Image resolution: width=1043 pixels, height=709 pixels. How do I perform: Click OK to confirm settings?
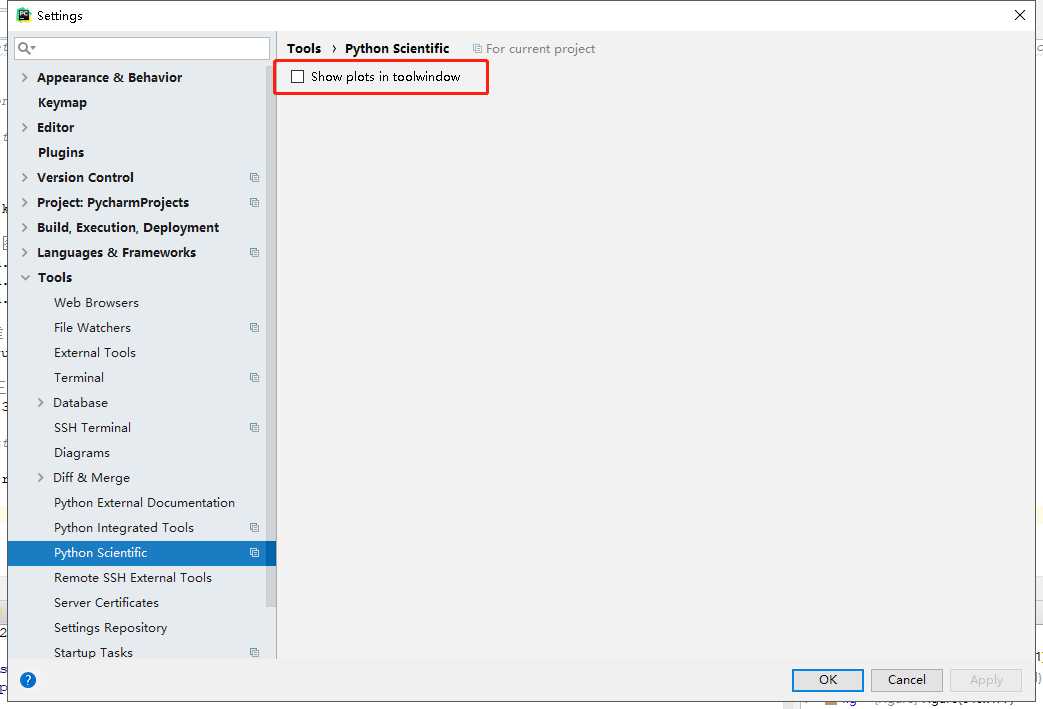(827, 680)
